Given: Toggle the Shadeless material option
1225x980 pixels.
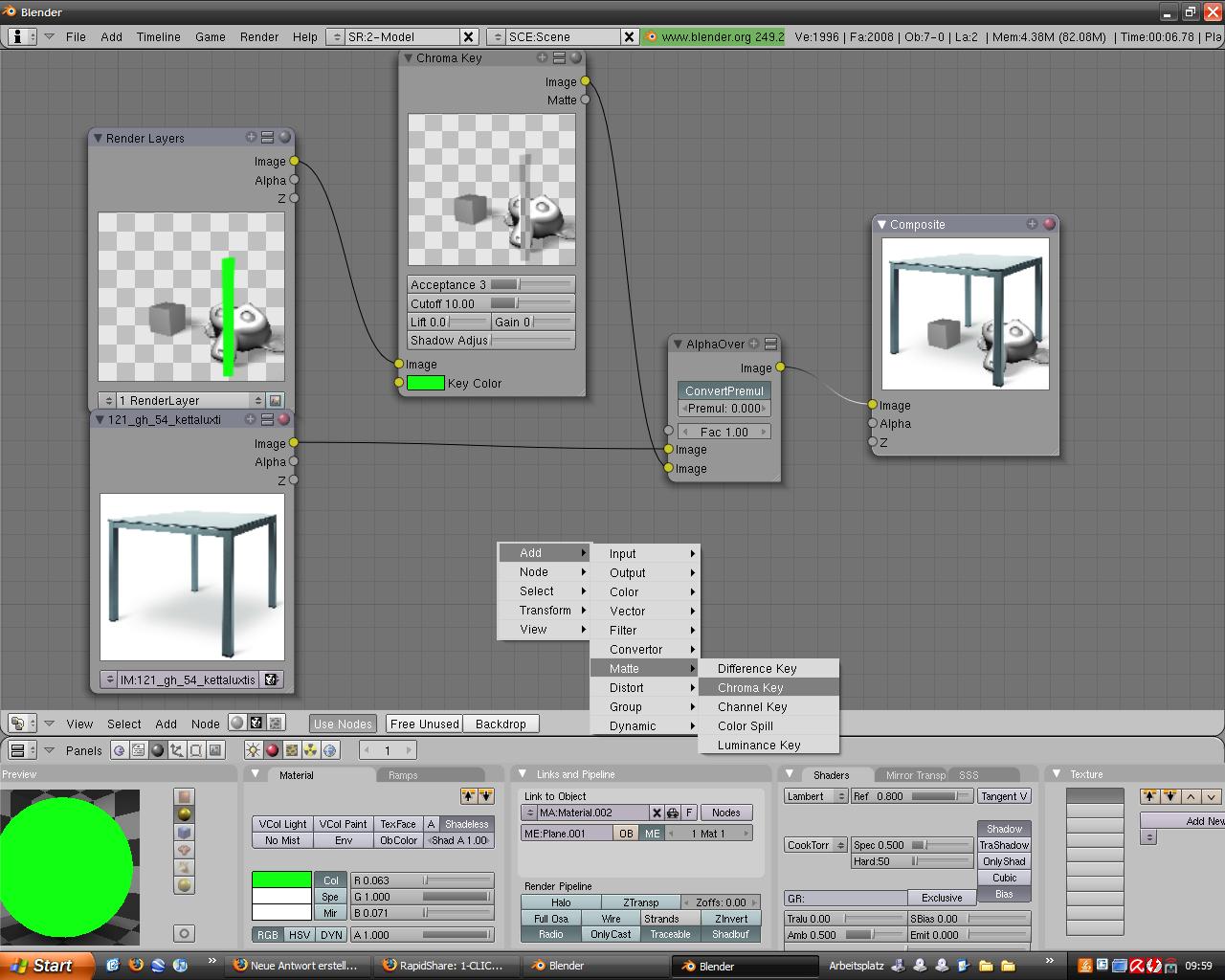Looking at the screenshot, I should coord(466,824).
